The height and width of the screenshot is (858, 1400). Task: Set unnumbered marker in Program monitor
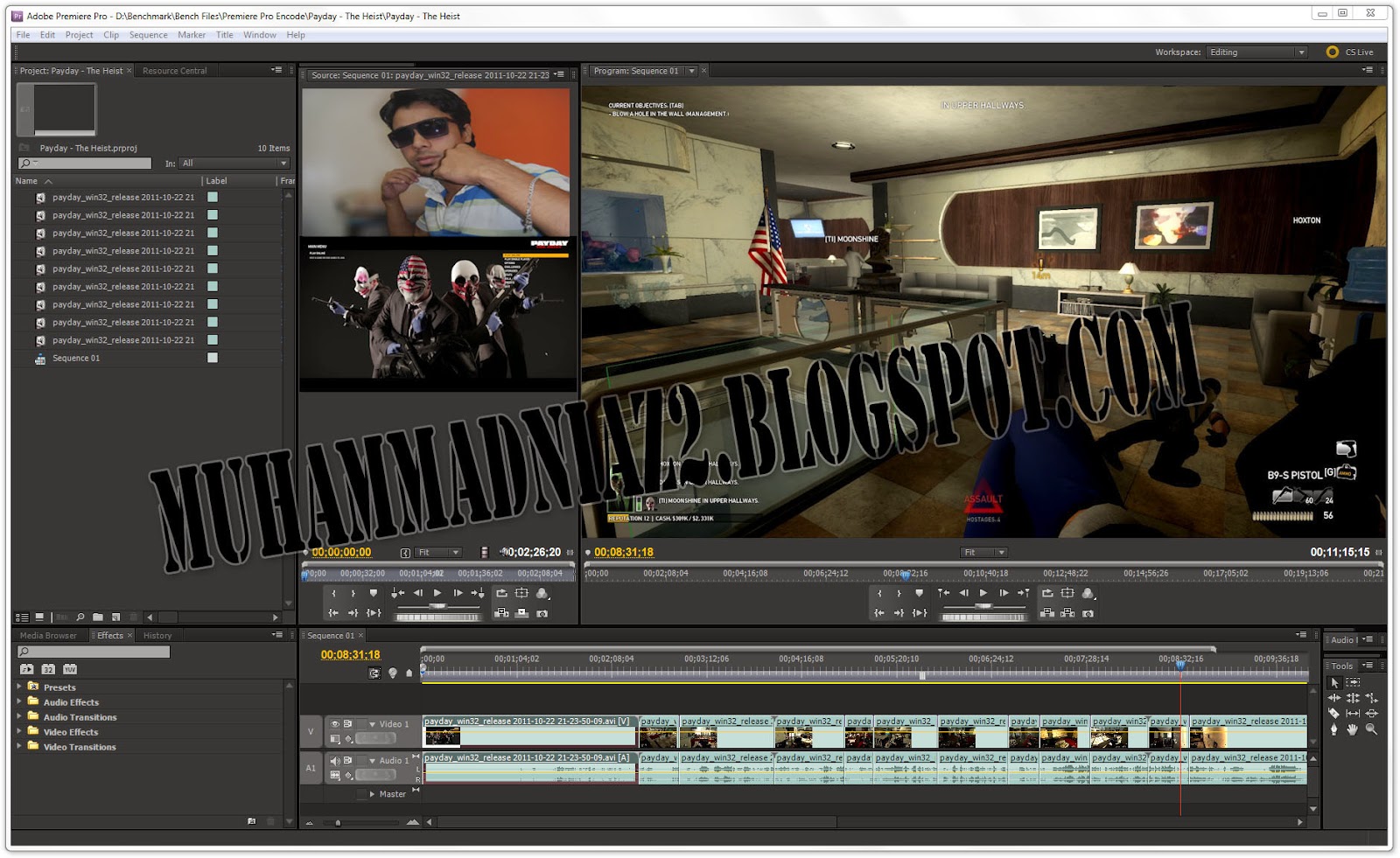919,593
